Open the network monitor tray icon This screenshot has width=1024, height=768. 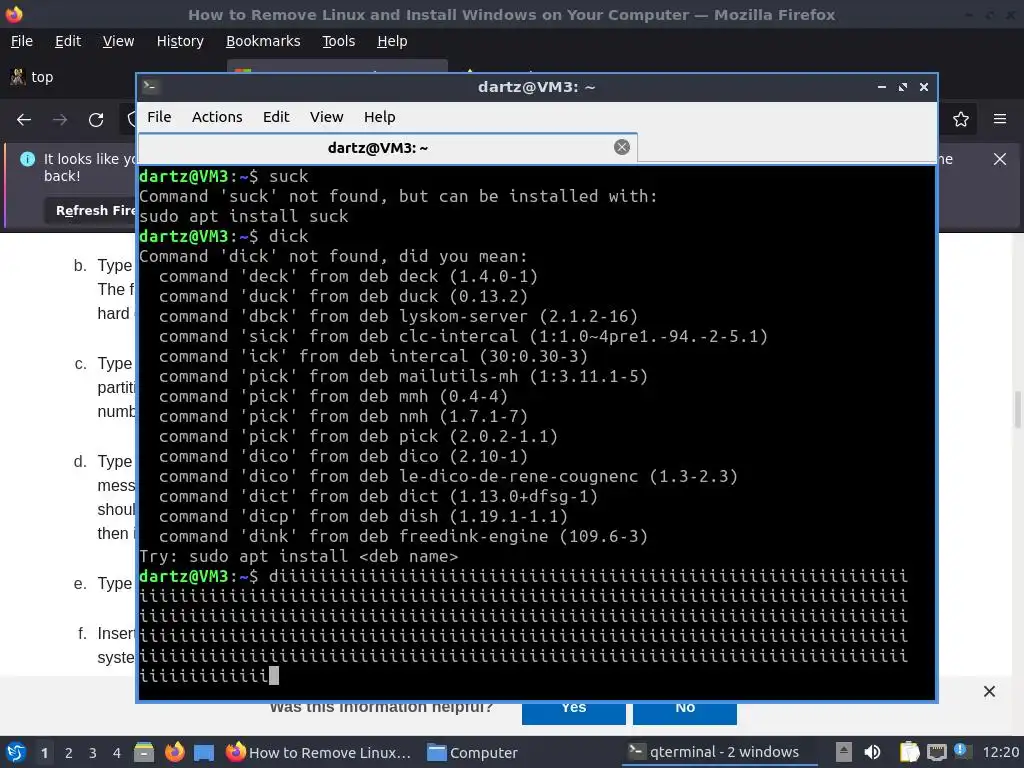[x=936, y=752]
